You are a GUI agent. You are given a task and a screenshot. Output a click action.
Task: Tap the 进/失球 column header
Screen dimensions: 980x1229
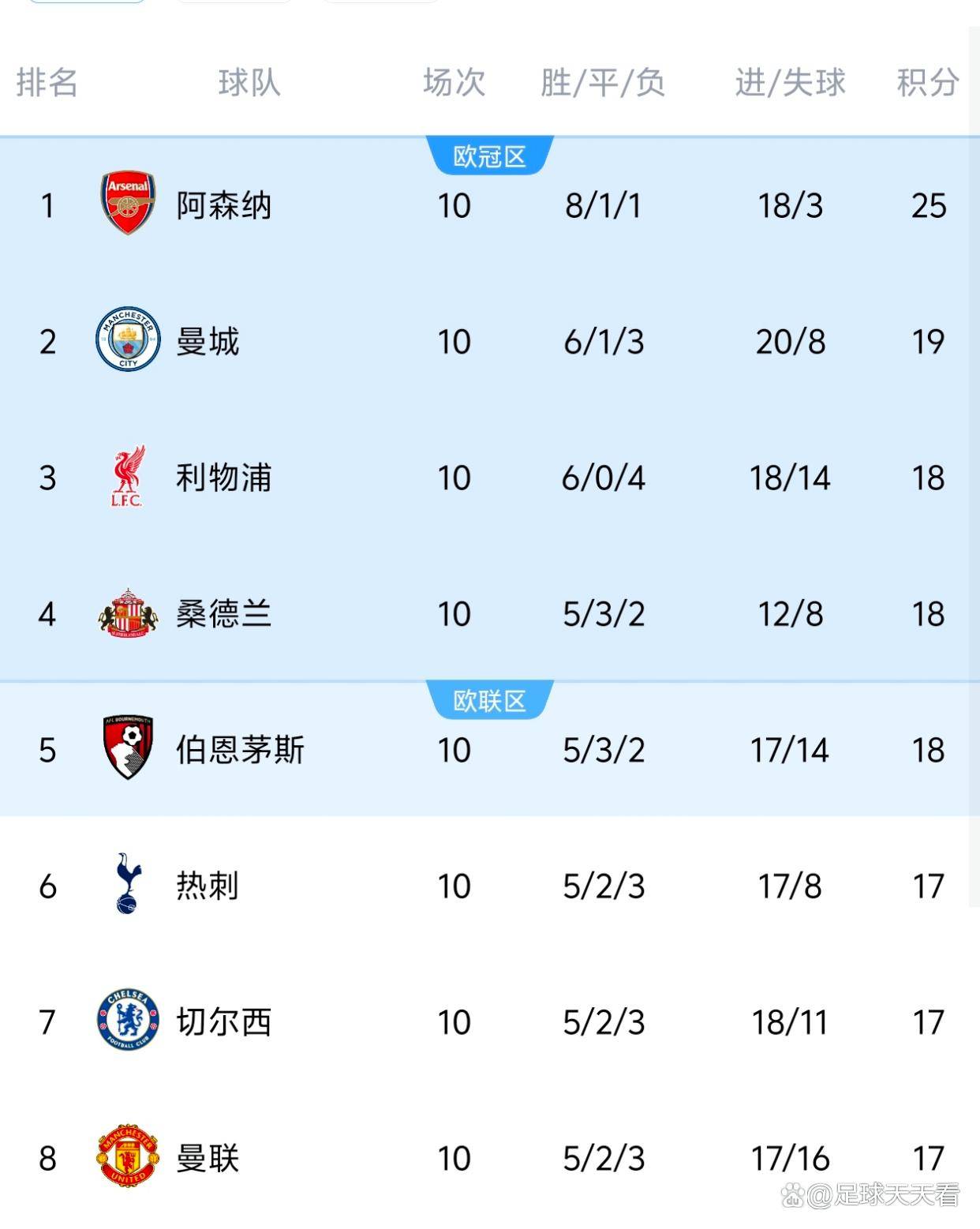790,82
